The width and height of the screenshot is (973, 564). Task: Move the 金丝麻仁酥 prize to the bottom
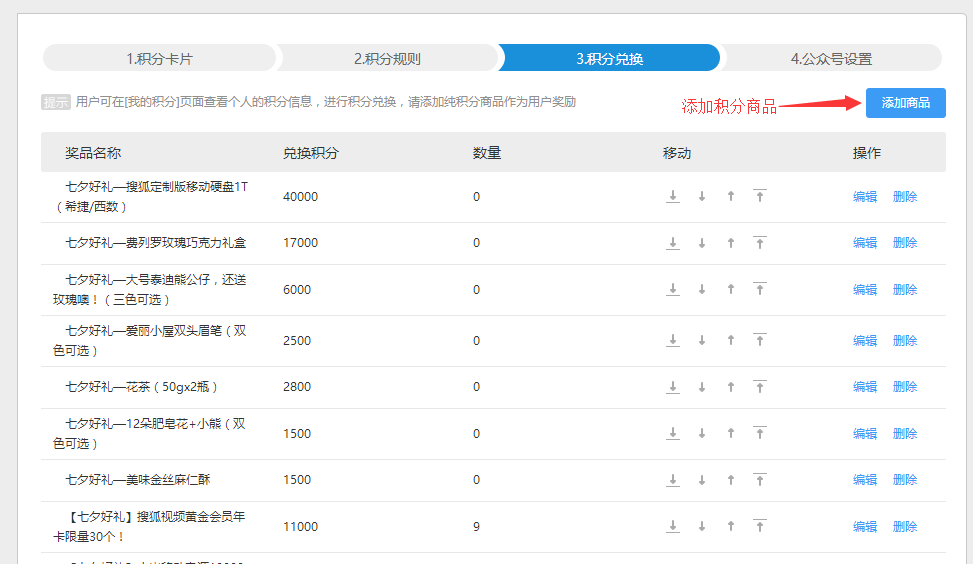click(x=673, y=480)
